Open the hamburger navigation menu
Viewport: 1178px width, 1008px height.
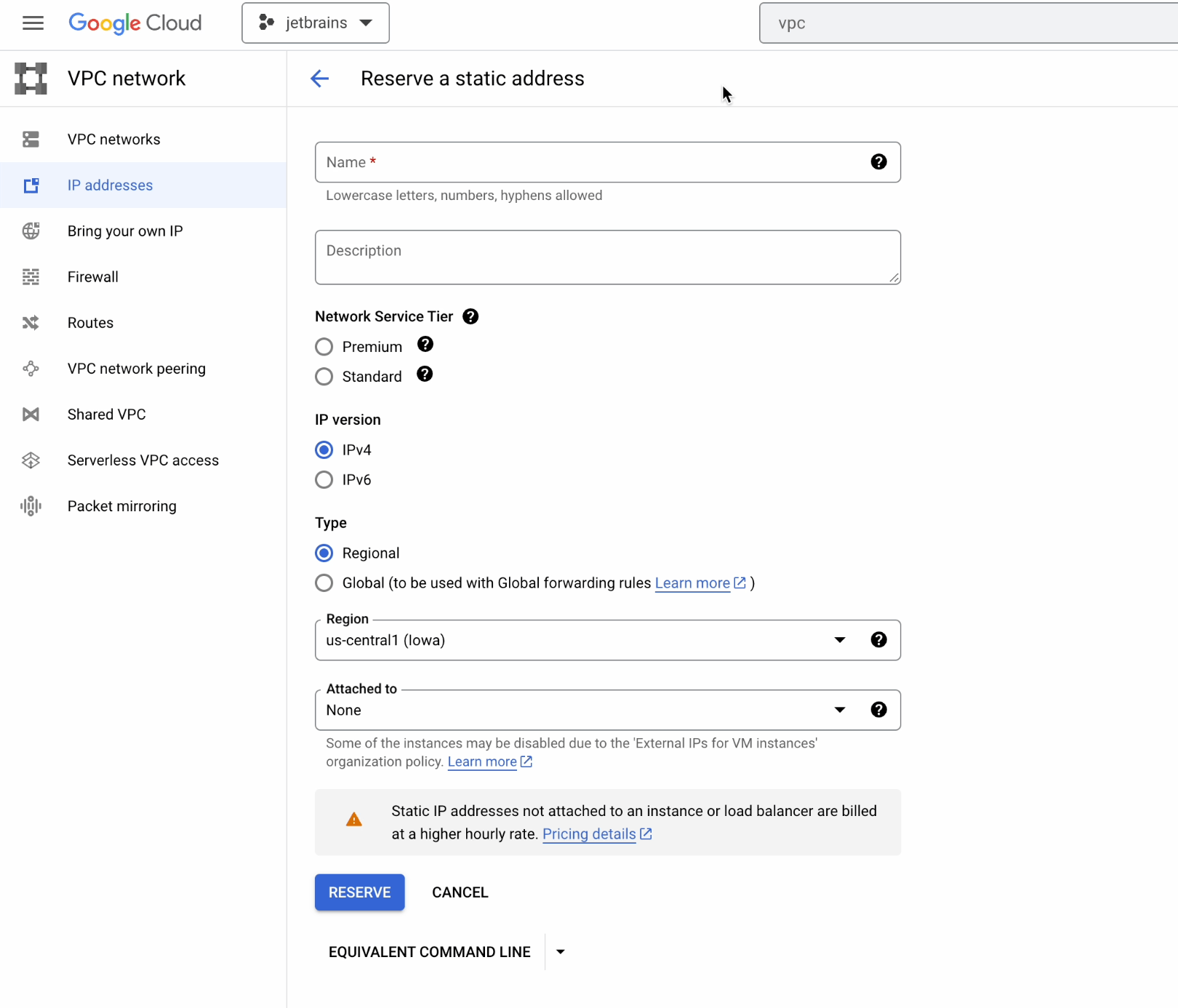pos(33,23)
